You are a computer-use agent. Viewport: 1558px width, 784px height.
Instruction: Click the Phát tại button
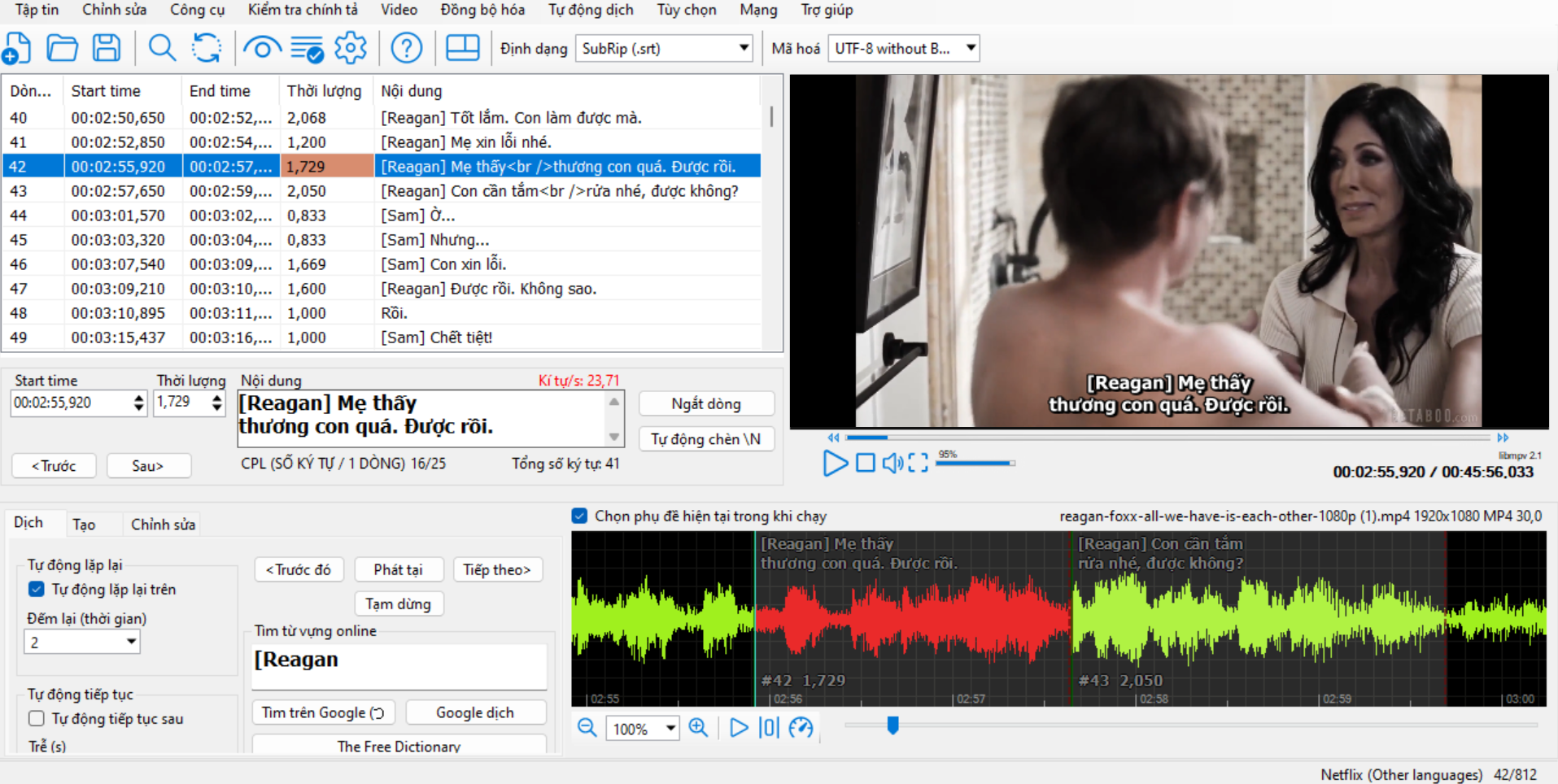(x=399, y=569)
